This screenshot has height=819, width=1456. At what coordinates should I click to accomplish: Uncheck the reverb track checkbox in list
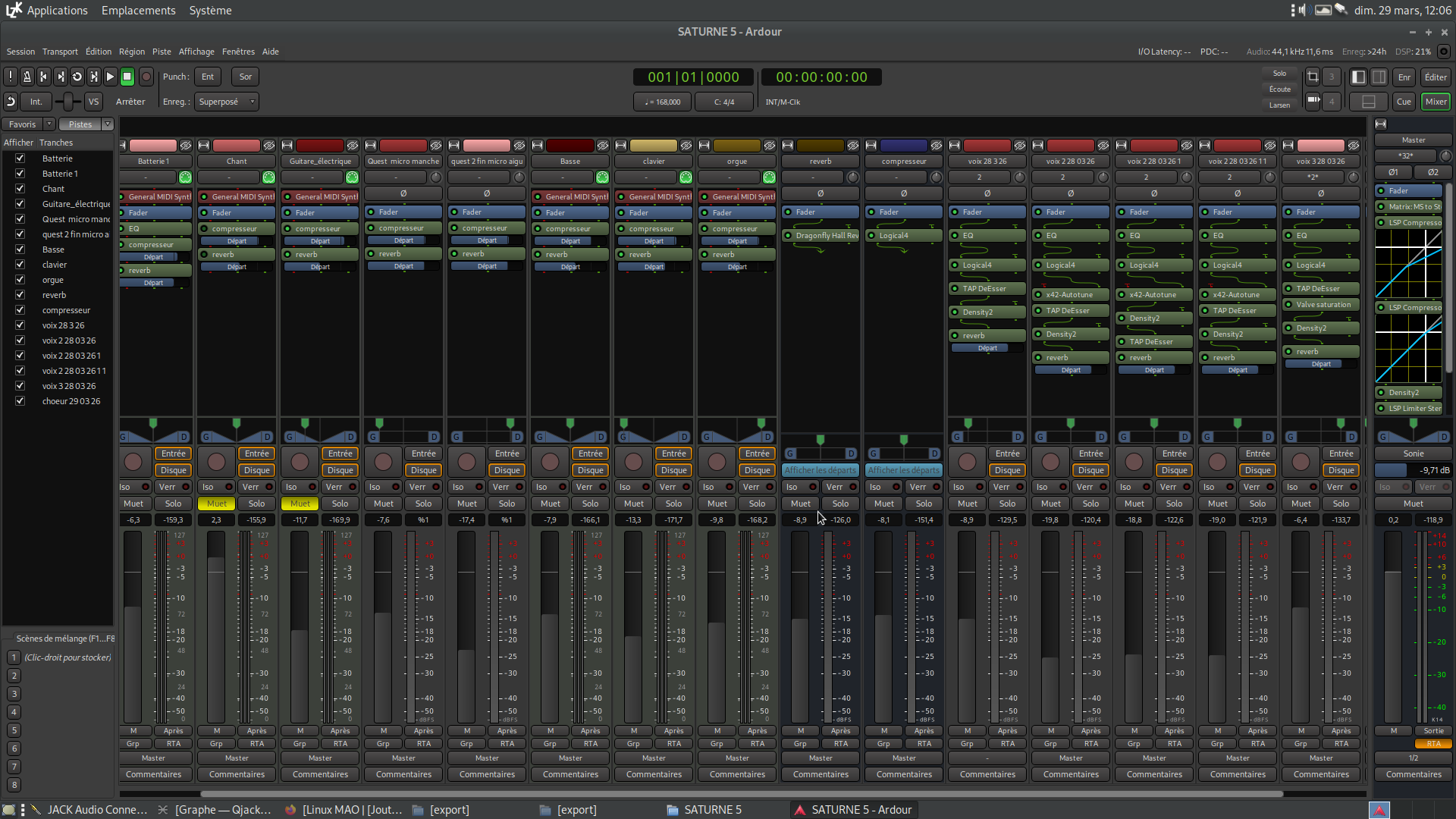point(20,295)
